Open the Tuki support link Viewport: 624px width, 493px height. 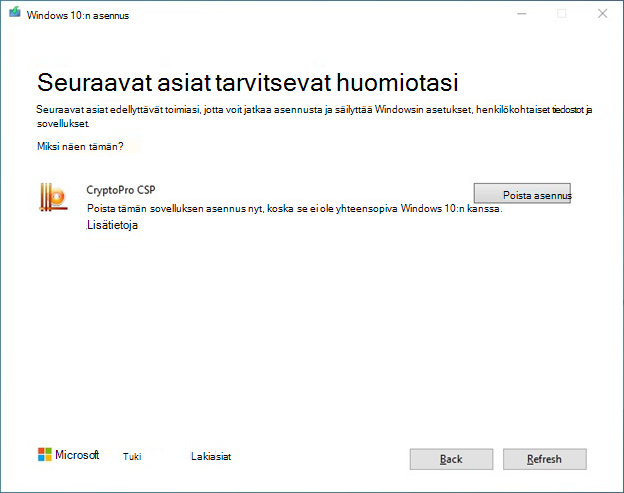click(x=132, y=456)
